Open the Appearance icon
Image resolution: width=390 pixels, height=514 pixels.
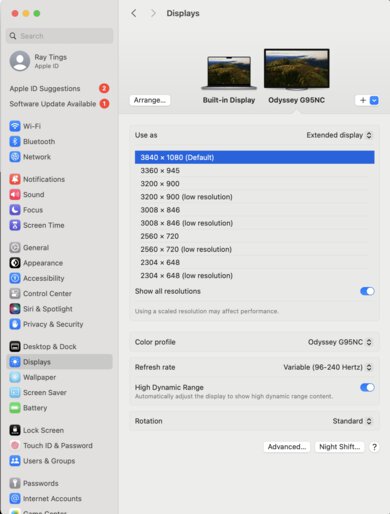(15, 263)
